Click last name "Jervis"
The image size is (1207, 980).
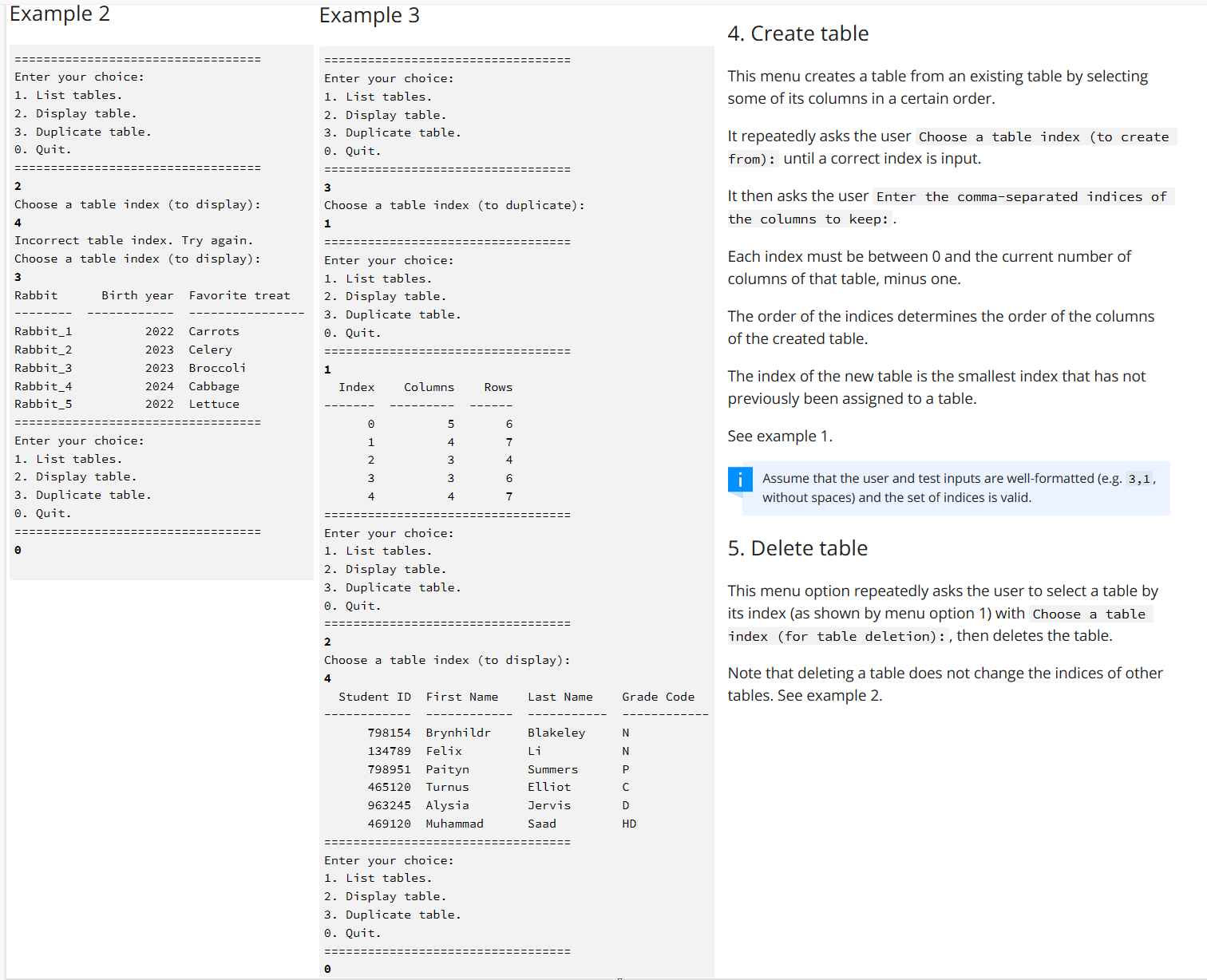coord(549,805)
